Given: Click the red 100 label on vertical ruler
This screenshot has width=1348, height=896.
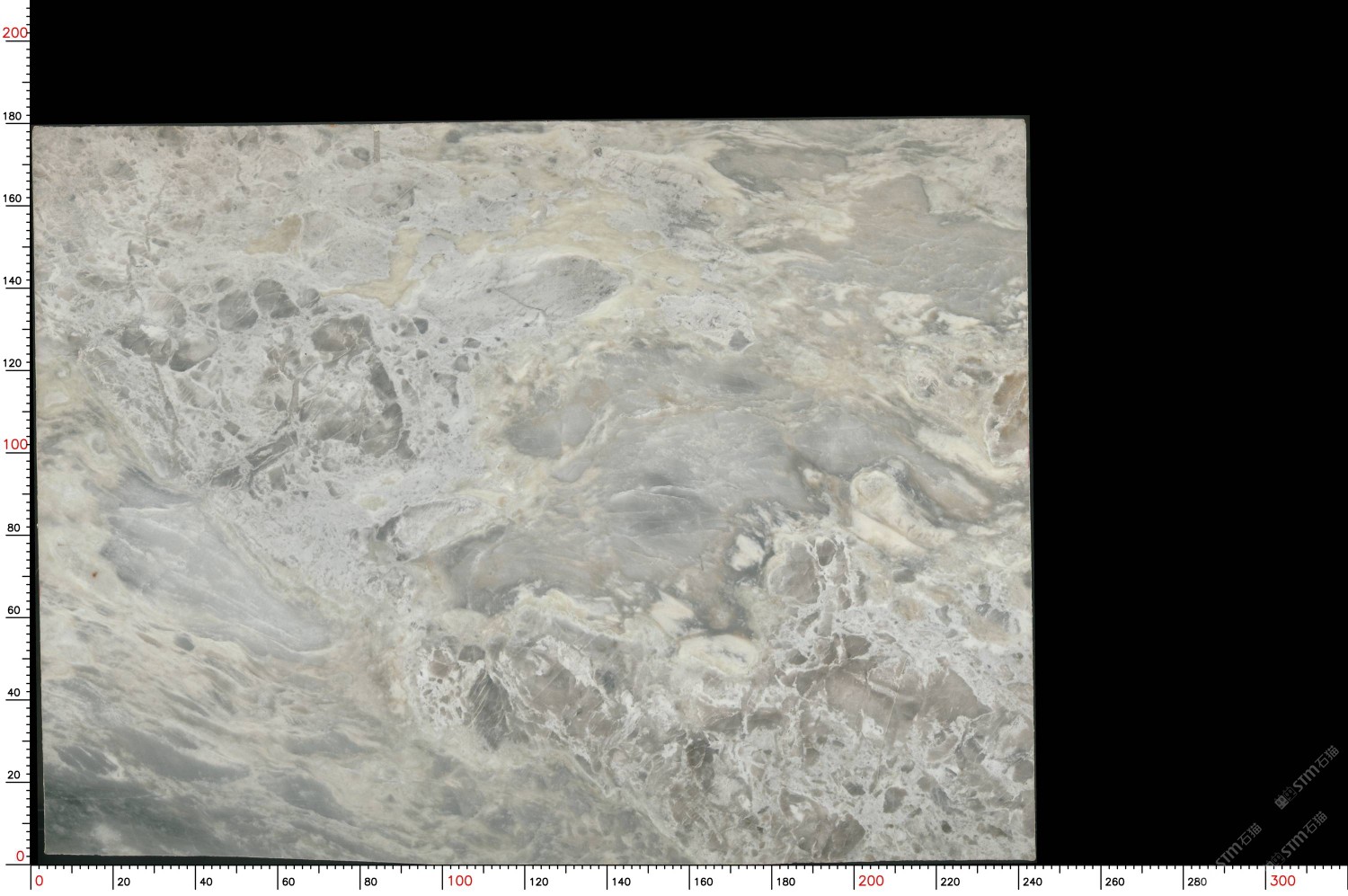Looking at the screenshot, I should pos(15,445).
